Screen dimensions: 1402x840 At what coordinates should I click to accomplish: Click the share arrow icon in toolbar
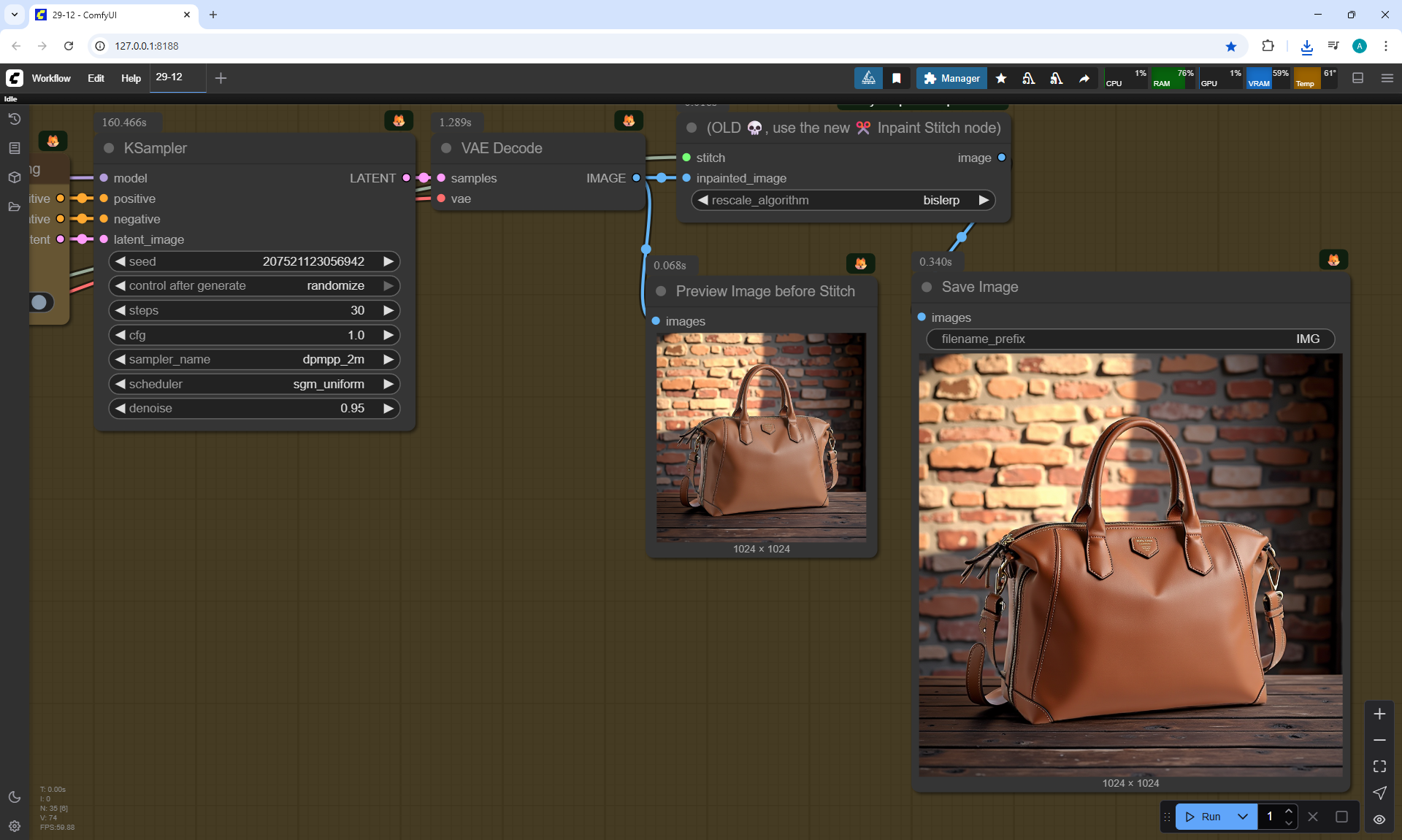(1084, 78)
